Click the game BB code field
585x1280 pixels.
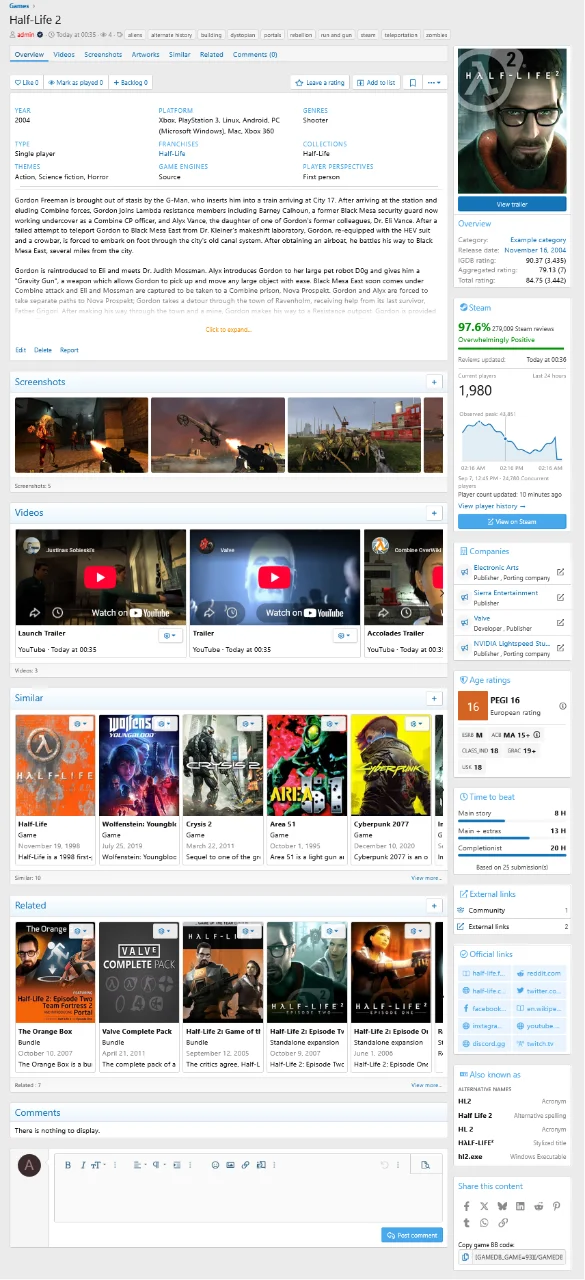520,1257
